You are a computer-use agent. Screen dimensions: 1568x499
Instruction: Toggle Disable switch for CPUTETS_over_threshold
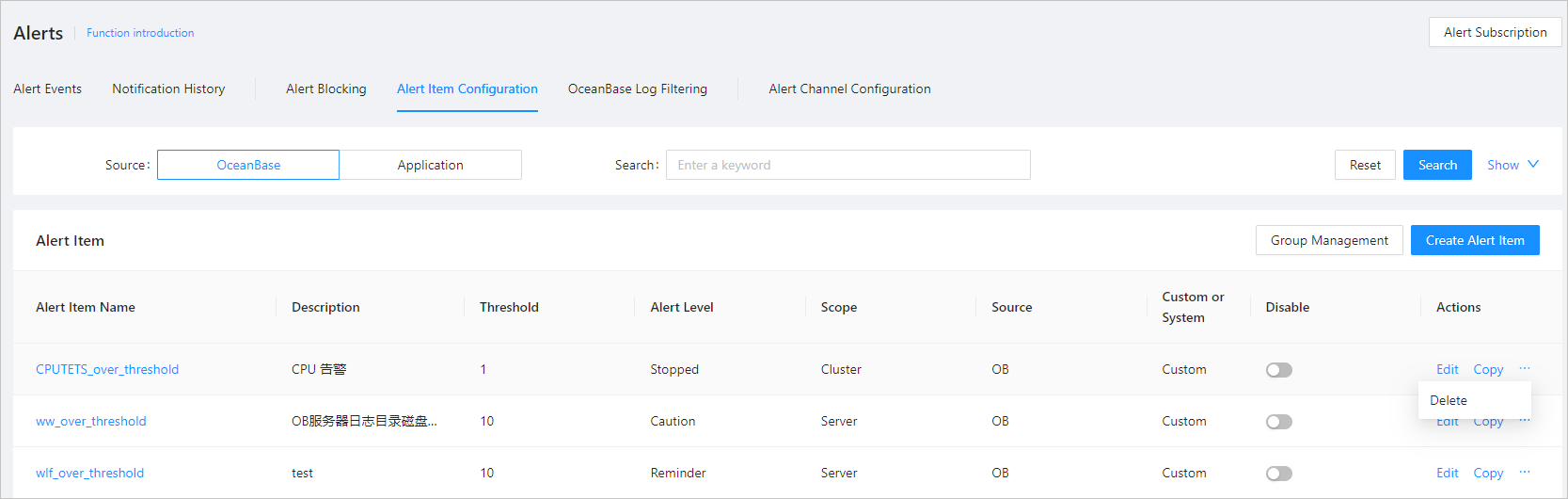point(1278,370)
